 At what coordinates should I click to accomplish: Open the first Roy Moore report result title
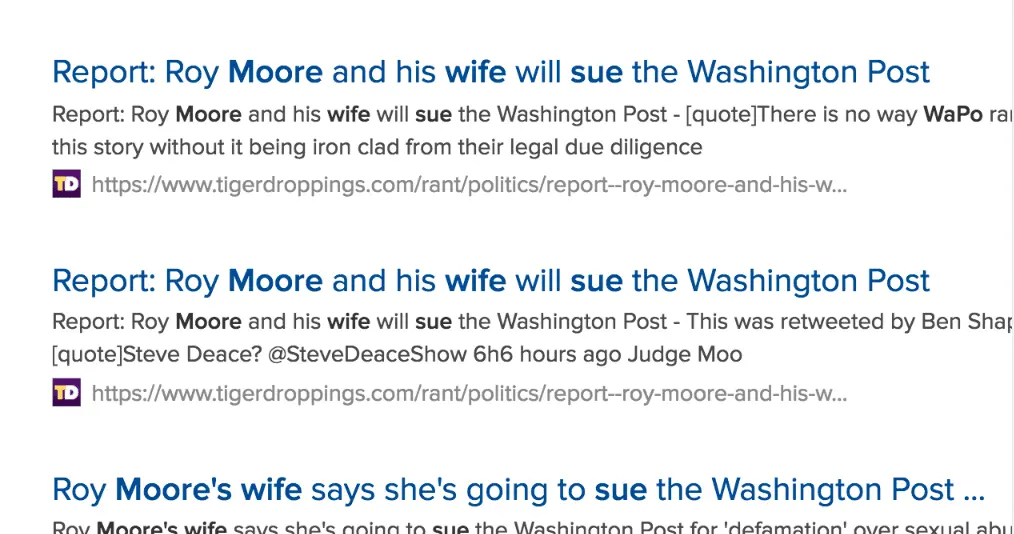490,72
